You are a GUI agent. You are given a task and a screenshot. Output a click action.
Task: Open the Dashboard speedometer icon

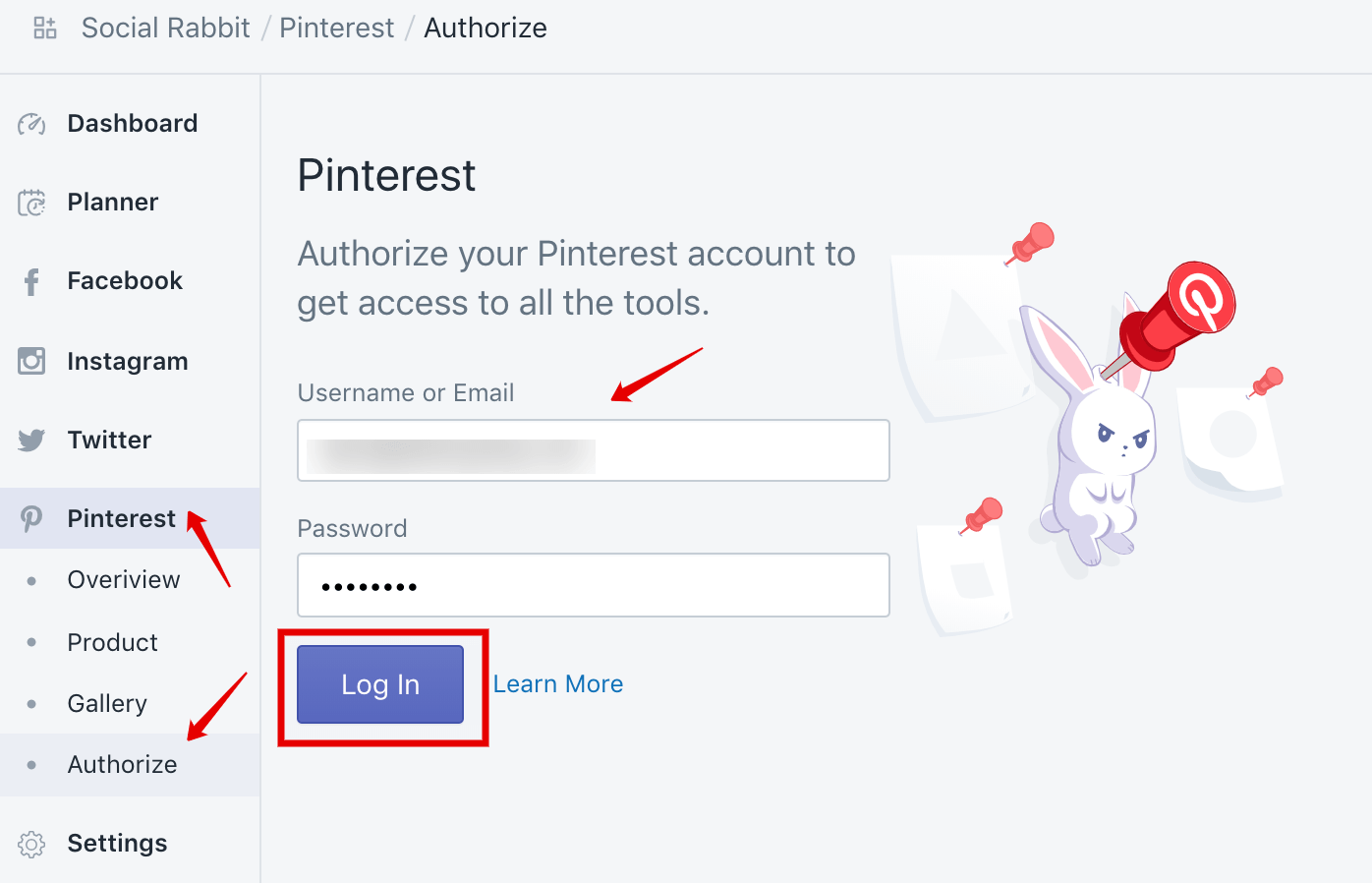30,123
